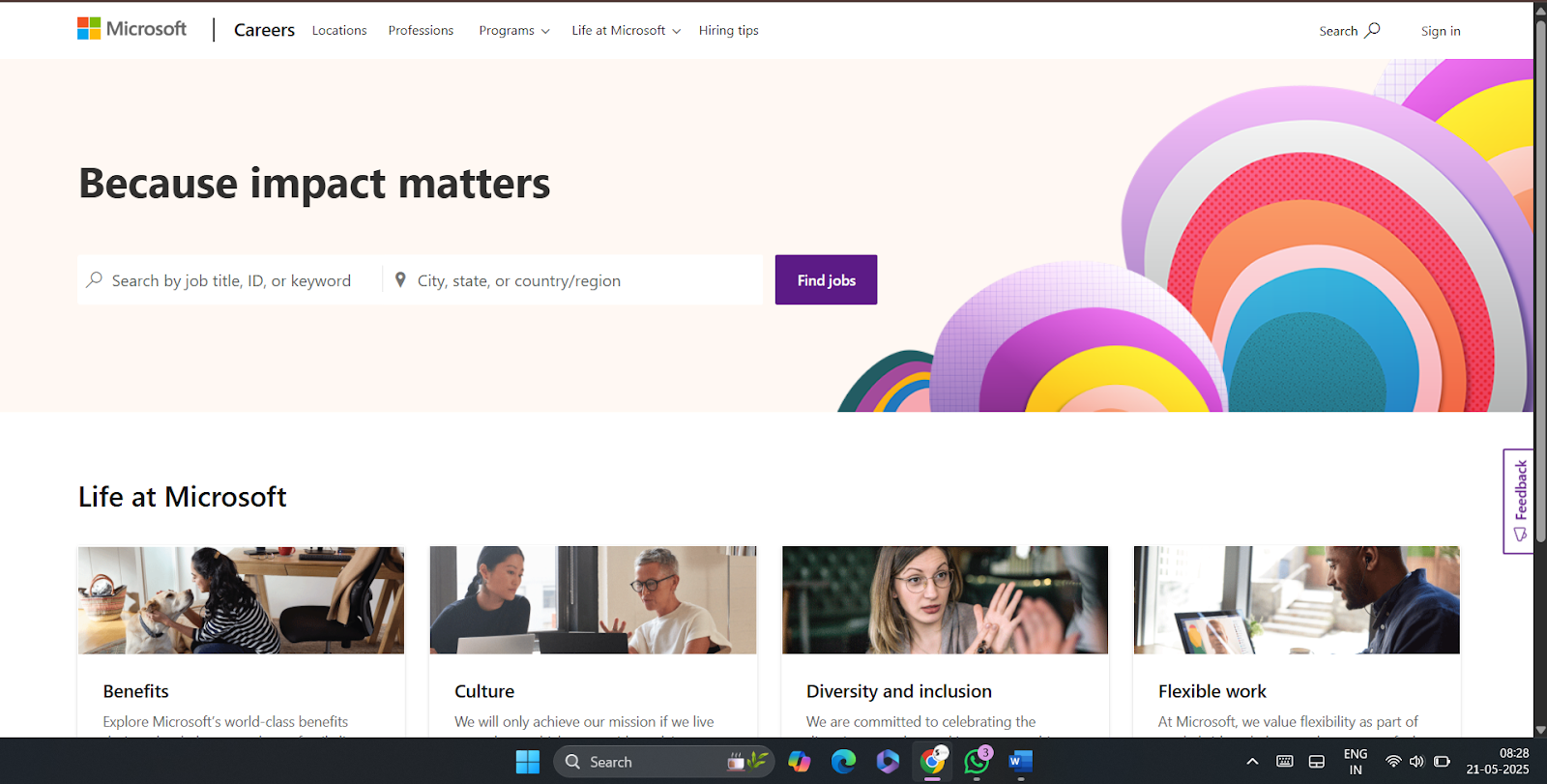Open the Benefits card image
Viewport: 1547px width, 784px height.
point(241,600)
